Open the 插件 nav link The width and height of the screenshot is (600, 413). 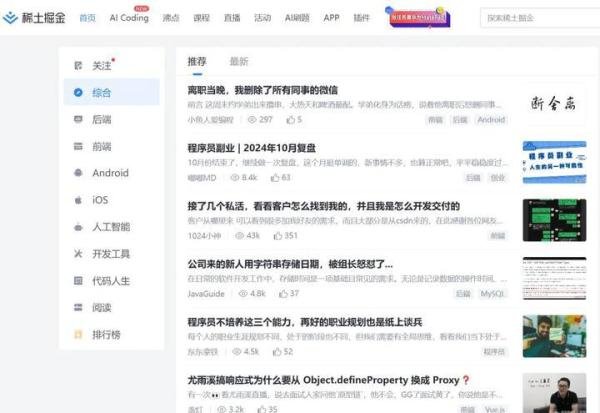361,18
